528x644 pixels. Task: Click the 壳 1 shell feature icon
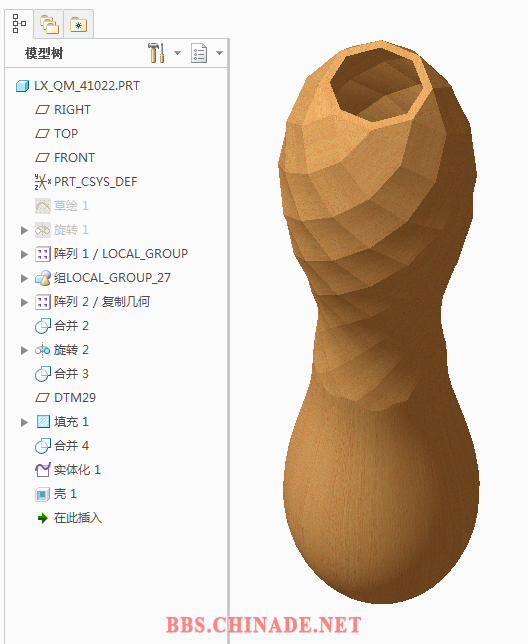pyautogui.click(x=42, y=494)
